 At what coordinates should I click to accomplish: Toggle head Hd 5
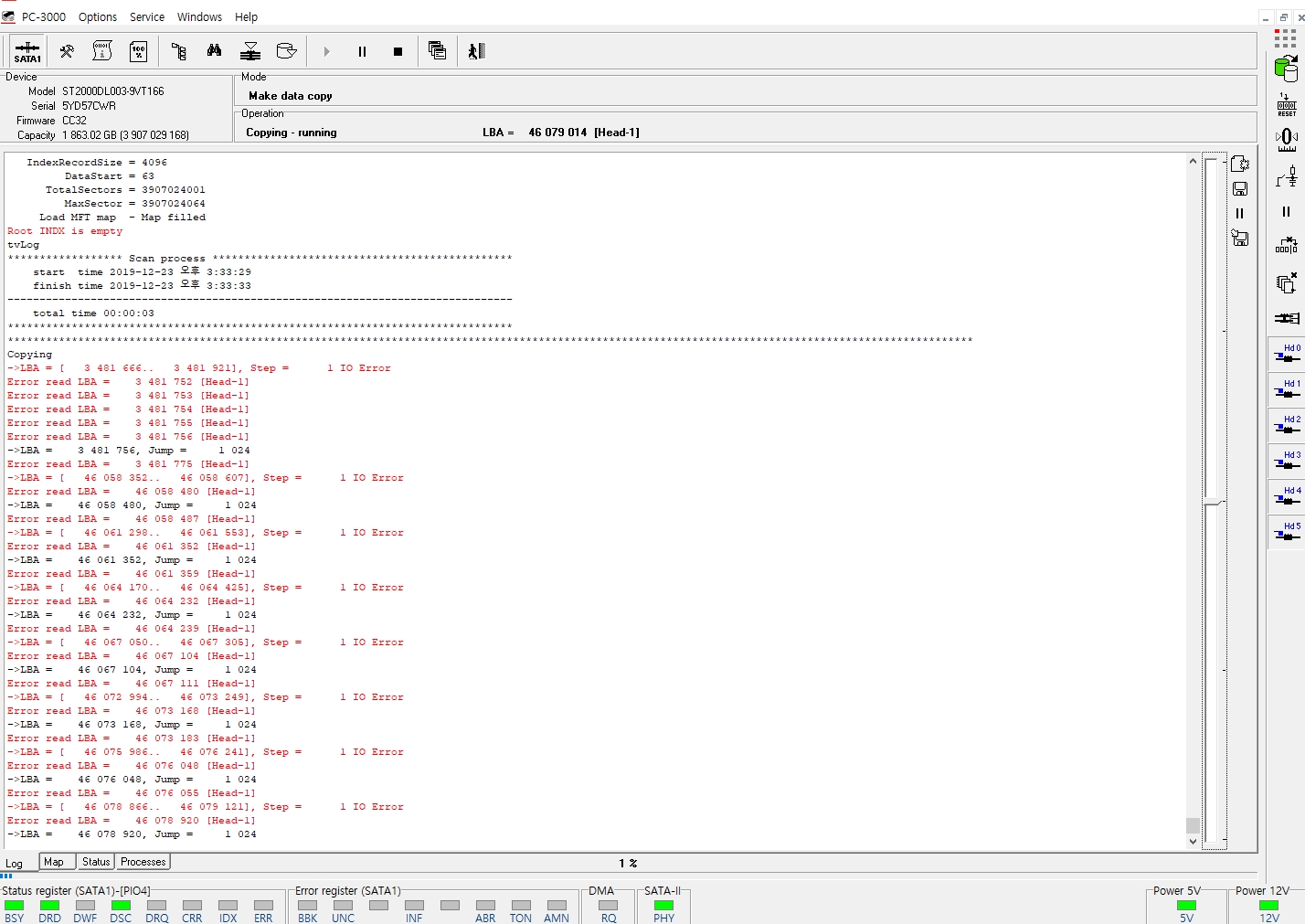[1288, 532]
